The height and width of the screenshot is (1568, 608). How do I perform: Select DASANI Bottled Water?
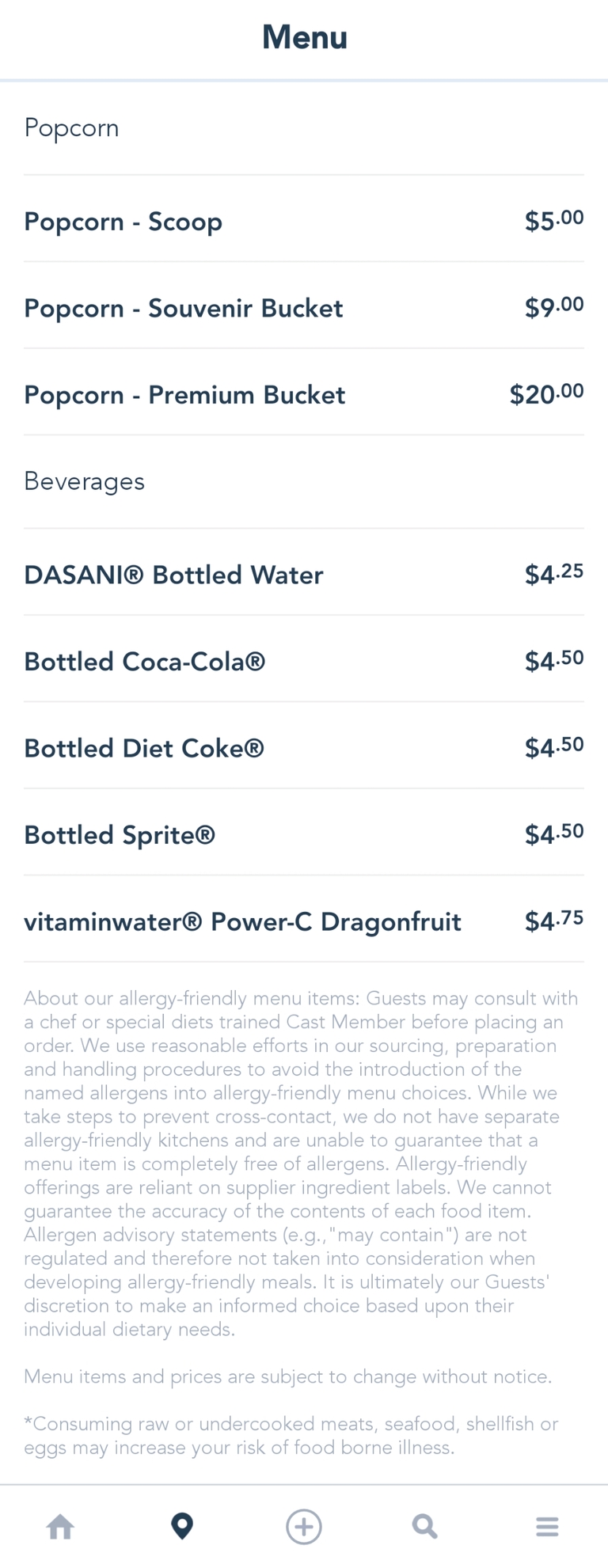[x=173, y=575]
